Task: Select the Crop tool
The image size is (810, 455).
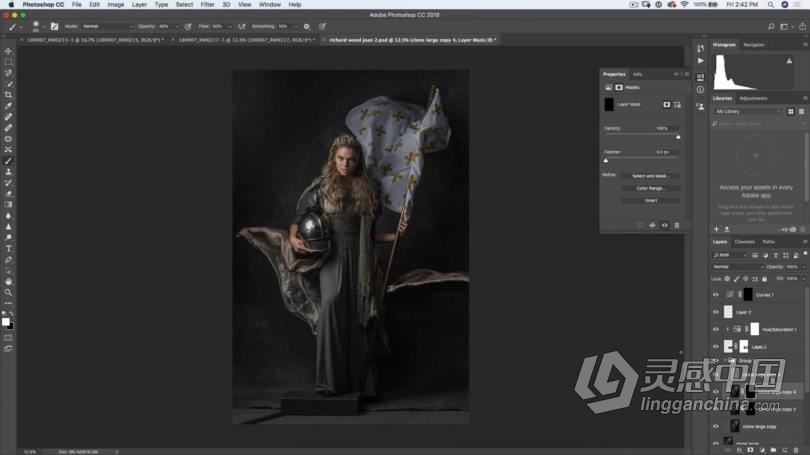Action: pos(8,95)
